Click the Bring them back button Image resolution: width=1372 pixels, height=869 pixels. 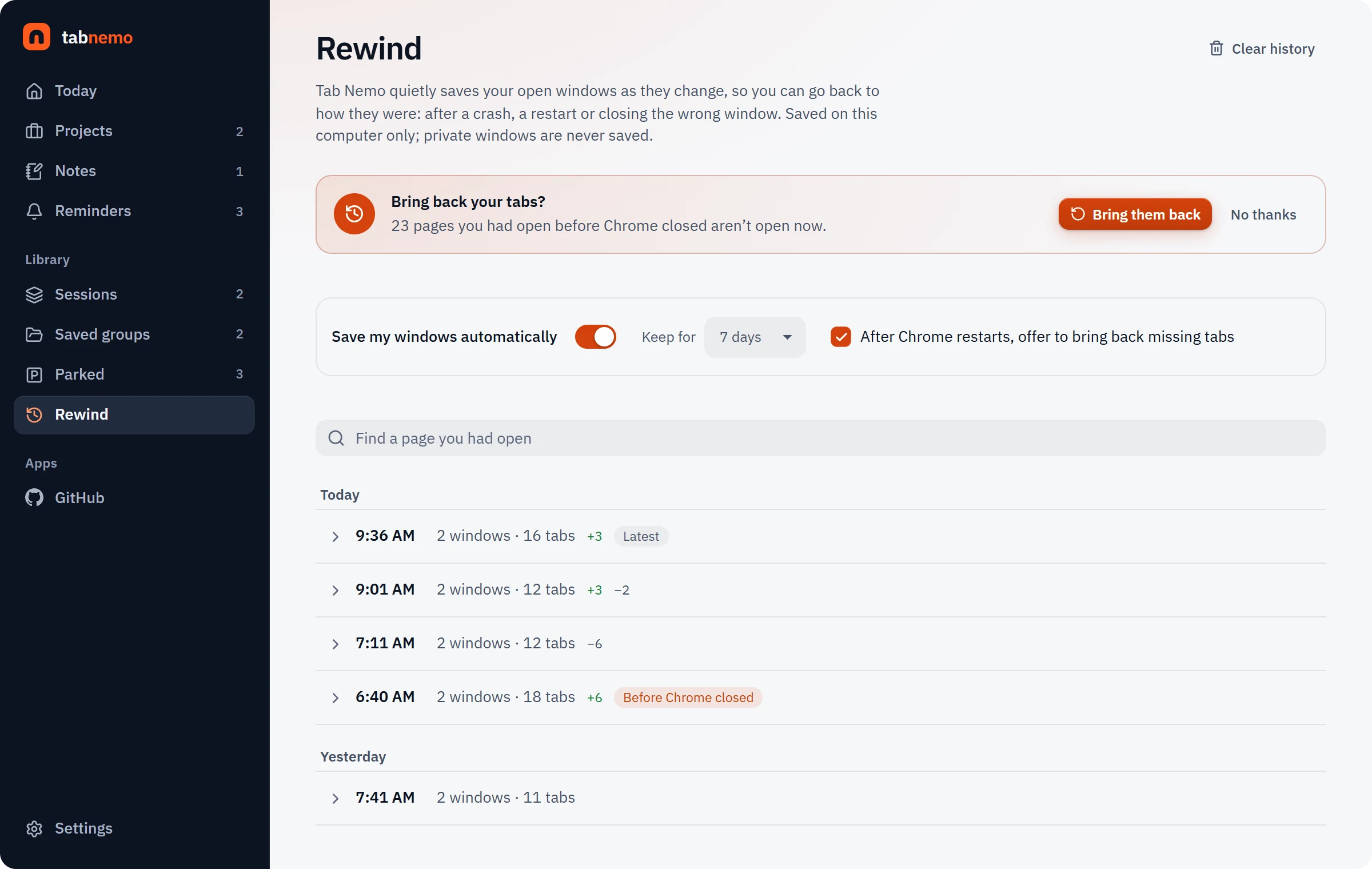tap(1135, 214)
